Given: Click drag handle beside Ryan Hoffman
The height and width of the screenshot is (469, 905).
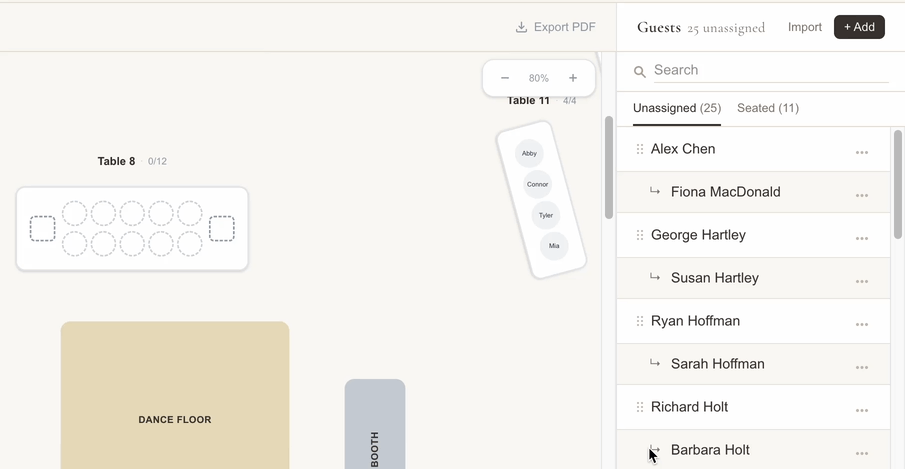Looking at the screenshot, I should [640, 321].
